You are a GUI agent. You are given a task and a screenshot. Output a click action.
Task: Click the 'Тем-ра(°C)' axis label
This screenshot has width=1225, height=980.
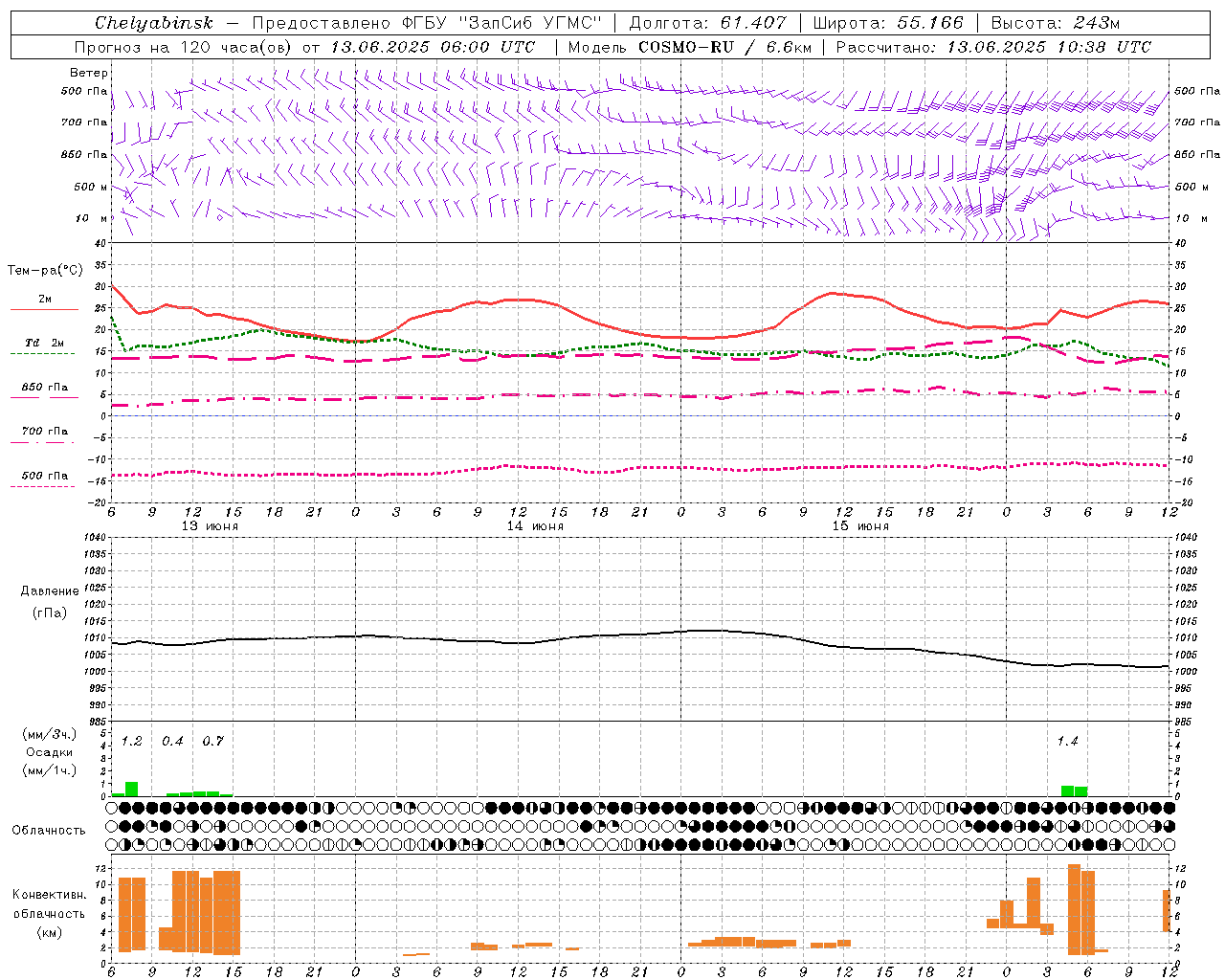click(45, 271)
